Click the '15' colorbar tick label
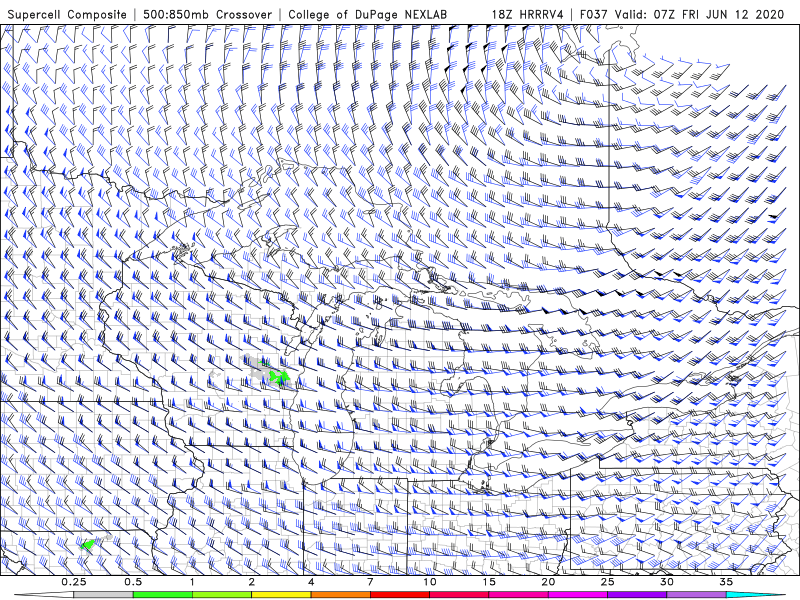Viewport: 800px width, 600px height. tap(489, 582)
